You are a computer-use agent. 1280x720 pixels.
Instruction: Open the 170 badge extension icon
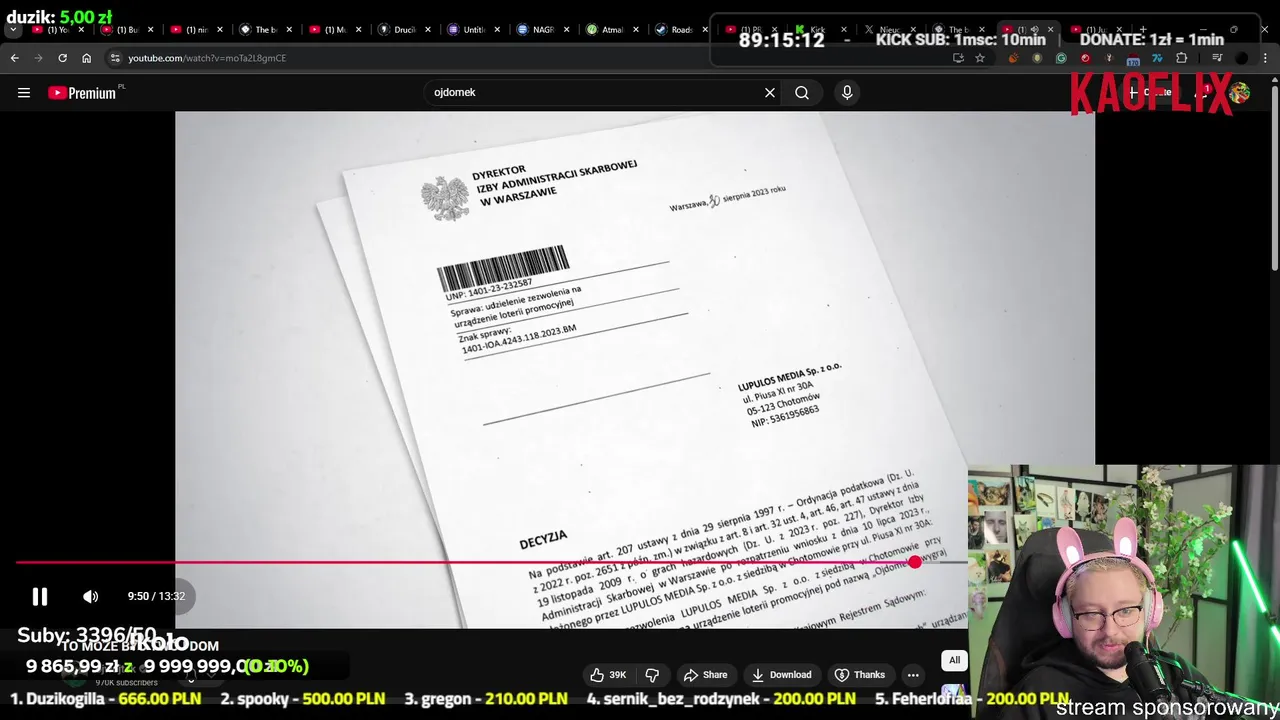(1133, 59)
